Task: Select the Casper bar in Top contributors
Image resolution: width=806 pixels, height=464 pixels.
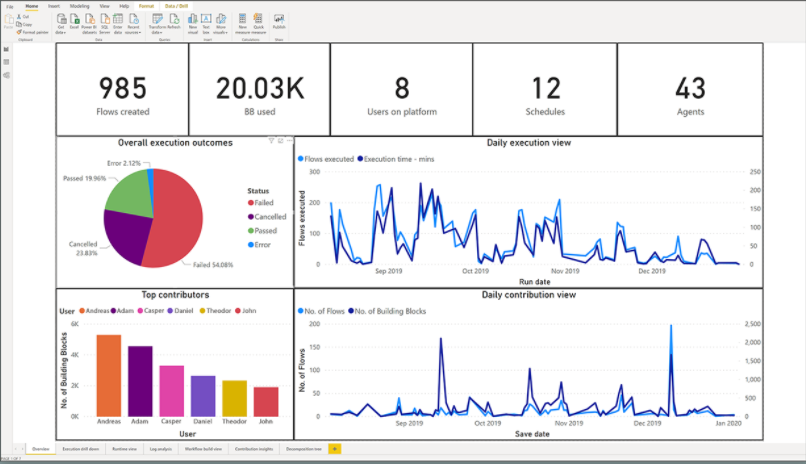Action: pos(172,391)
